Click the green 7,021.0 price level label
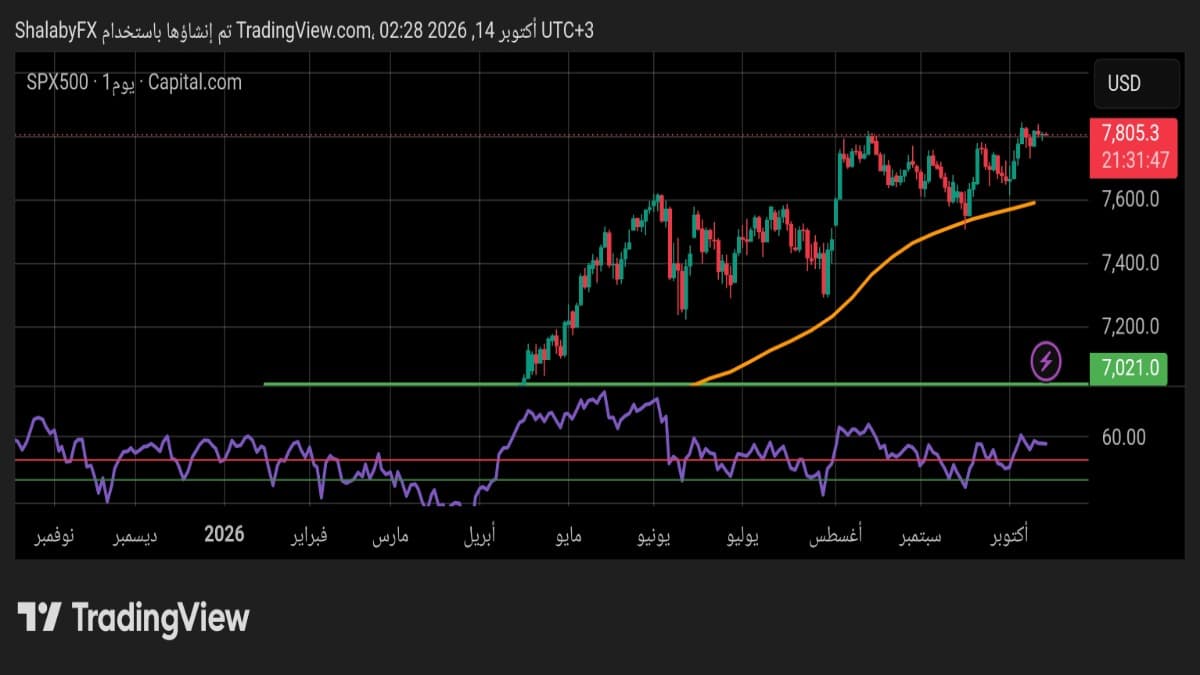 coord(1131,367)
